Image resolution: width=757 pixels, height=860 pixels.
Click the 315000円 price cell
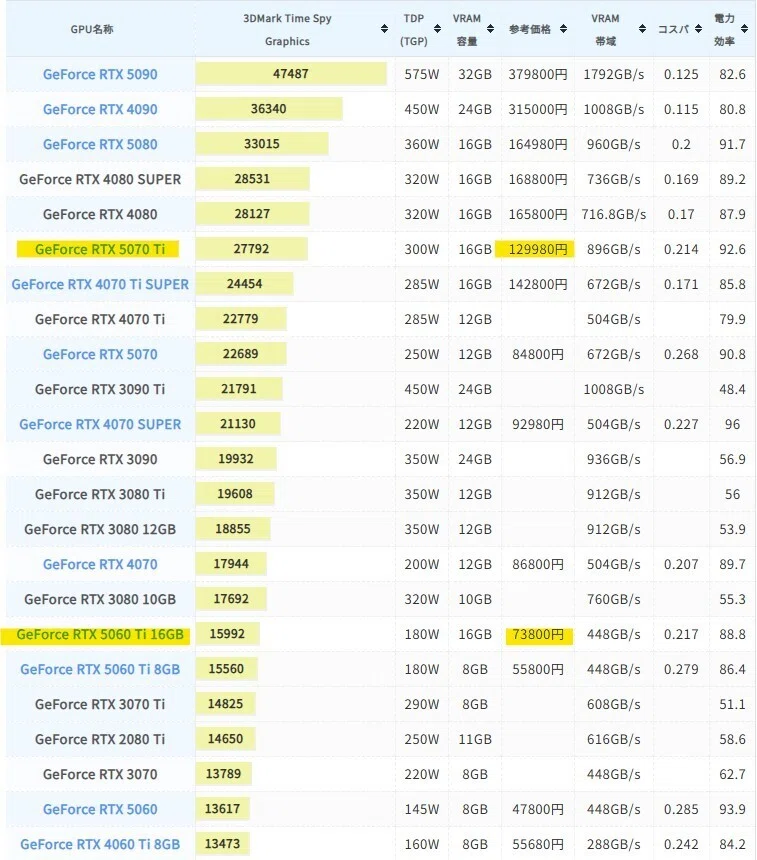[538, 109]
